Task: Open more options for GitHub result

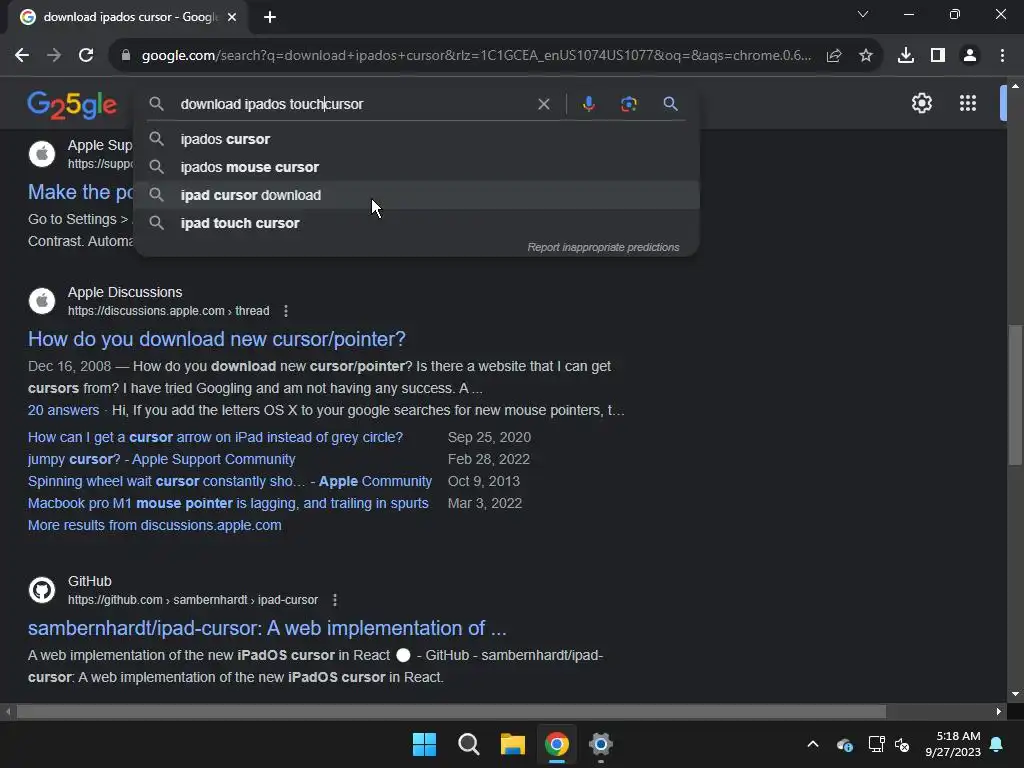Action: (334, 600)
